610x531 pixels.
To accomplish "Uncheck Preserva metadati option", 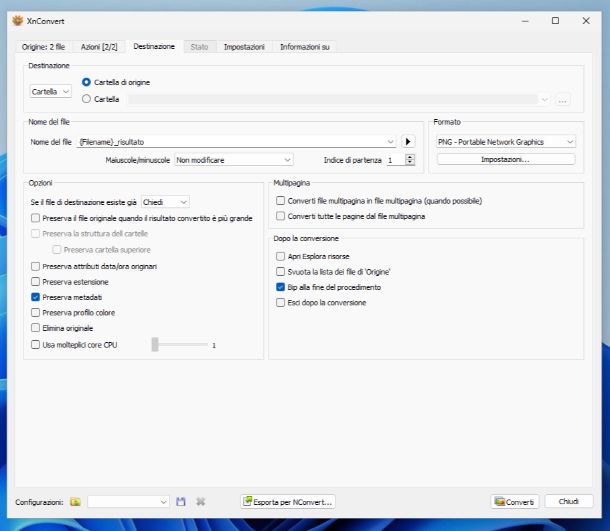I will coord(36,297).
